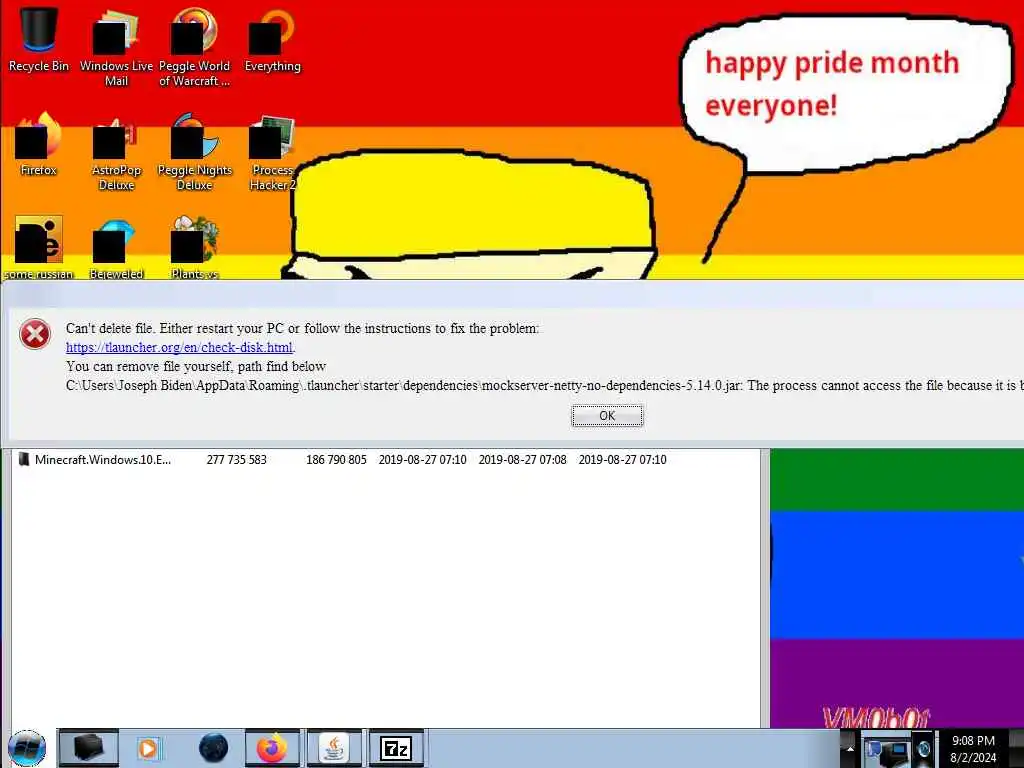Screen dimensions: 1024x768
Task: Switch to the Java app in taskbar
Action: 334,748
